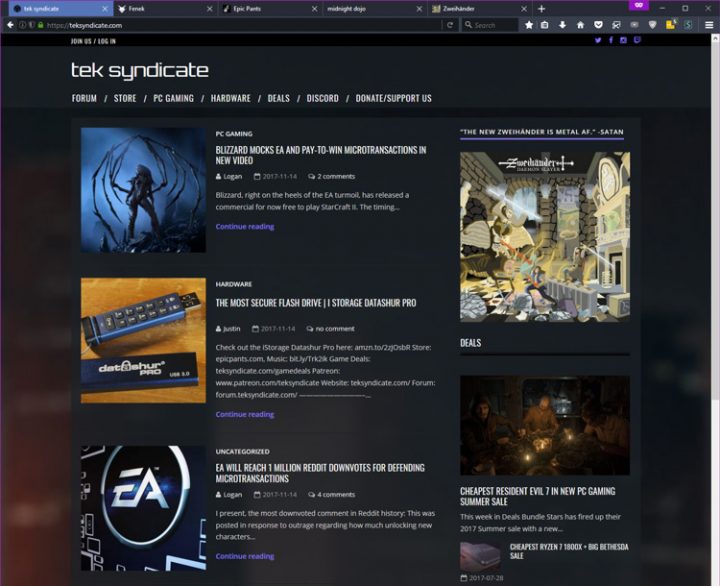Open the DONATE/SUPPORT US menu item
This screenshot has width=720, height=586.
click(394, 98)
